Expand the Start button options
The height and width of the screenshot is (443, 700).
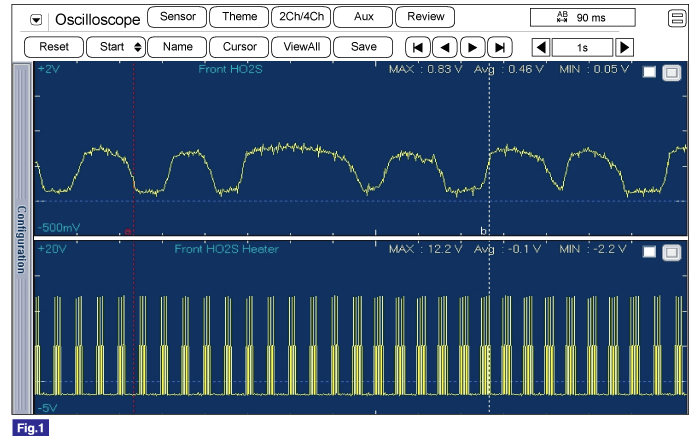[x=138, y=47]
